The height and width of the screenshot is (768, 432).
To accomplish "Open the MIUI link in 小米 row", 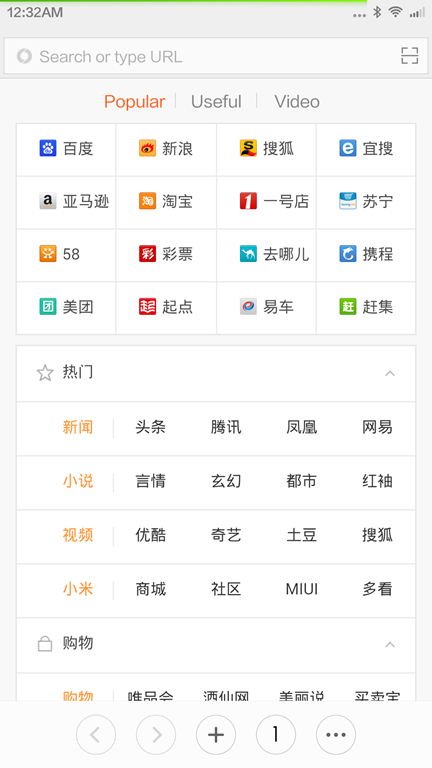I will click(302, 589).
